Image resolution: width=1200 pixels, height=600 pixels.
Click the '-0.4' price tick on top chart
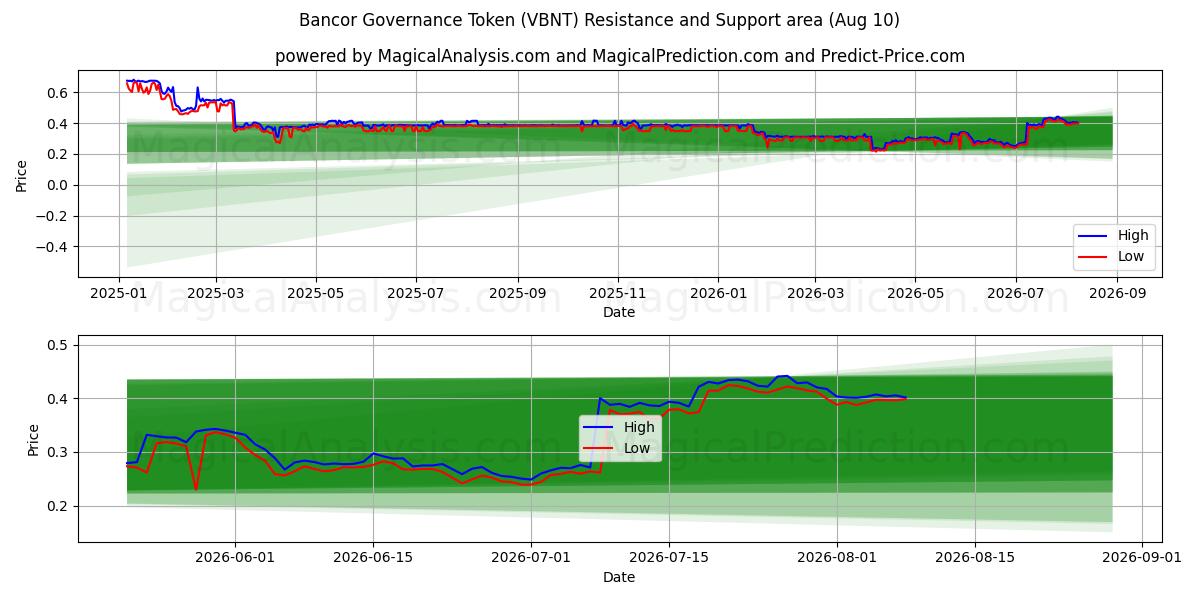click(x=53, y=247)
